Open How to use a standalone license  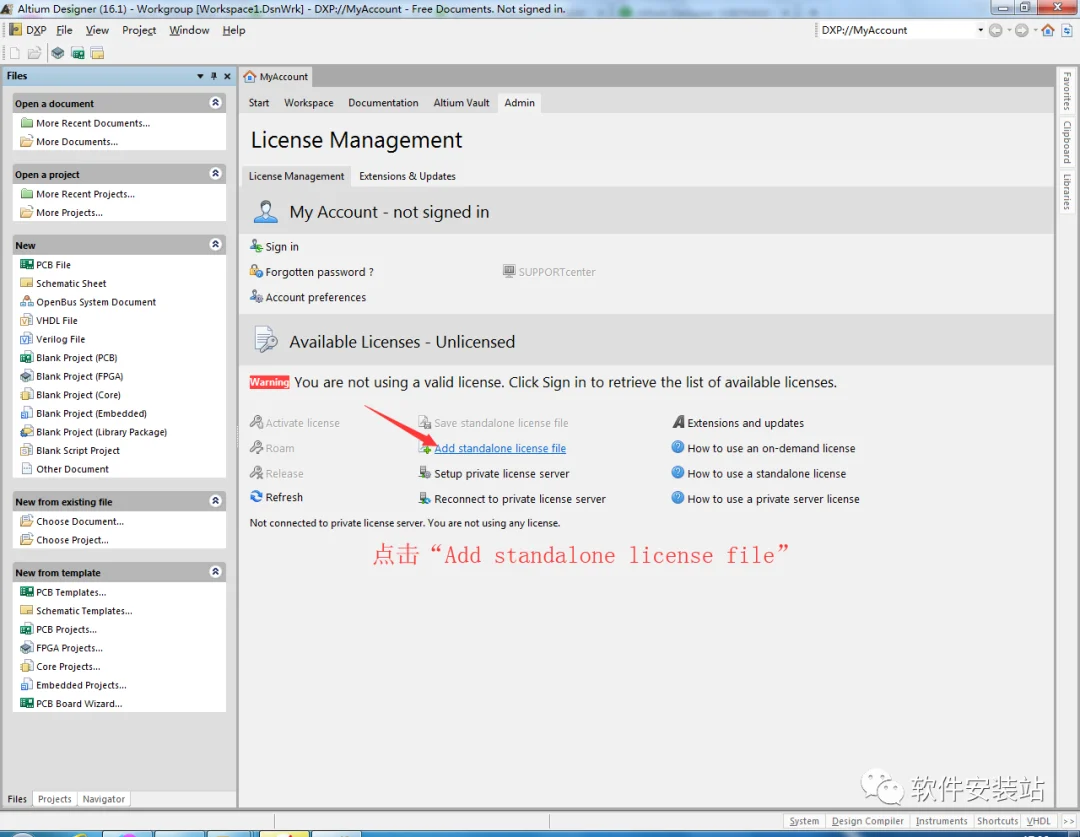767,473
